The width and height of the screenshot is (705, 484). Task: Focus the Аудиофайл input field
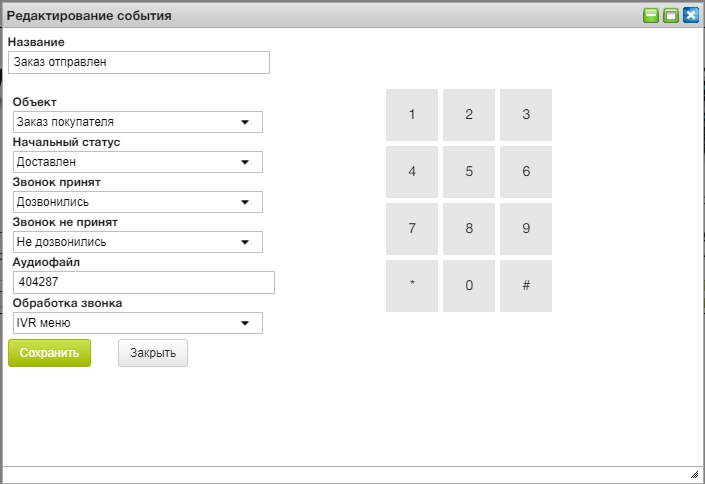143,283
